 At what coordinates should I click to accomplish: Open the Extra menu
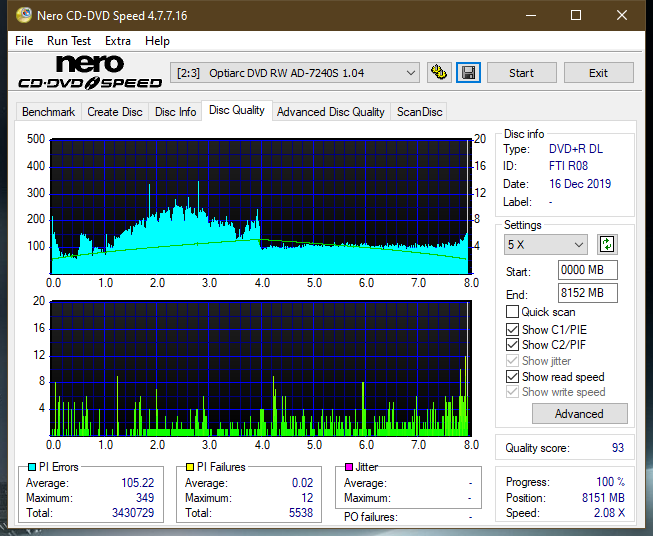tap(118, 41)
